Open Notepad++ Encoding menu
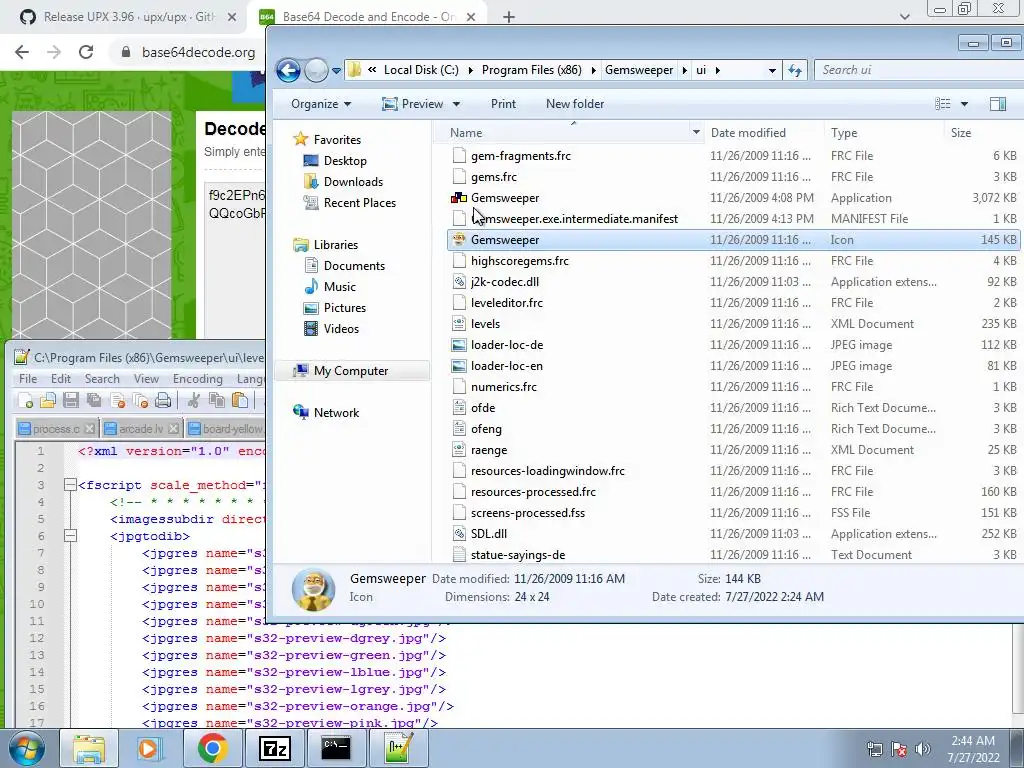This screenshot has width=1024, height=768. click(x=198, y=379)
